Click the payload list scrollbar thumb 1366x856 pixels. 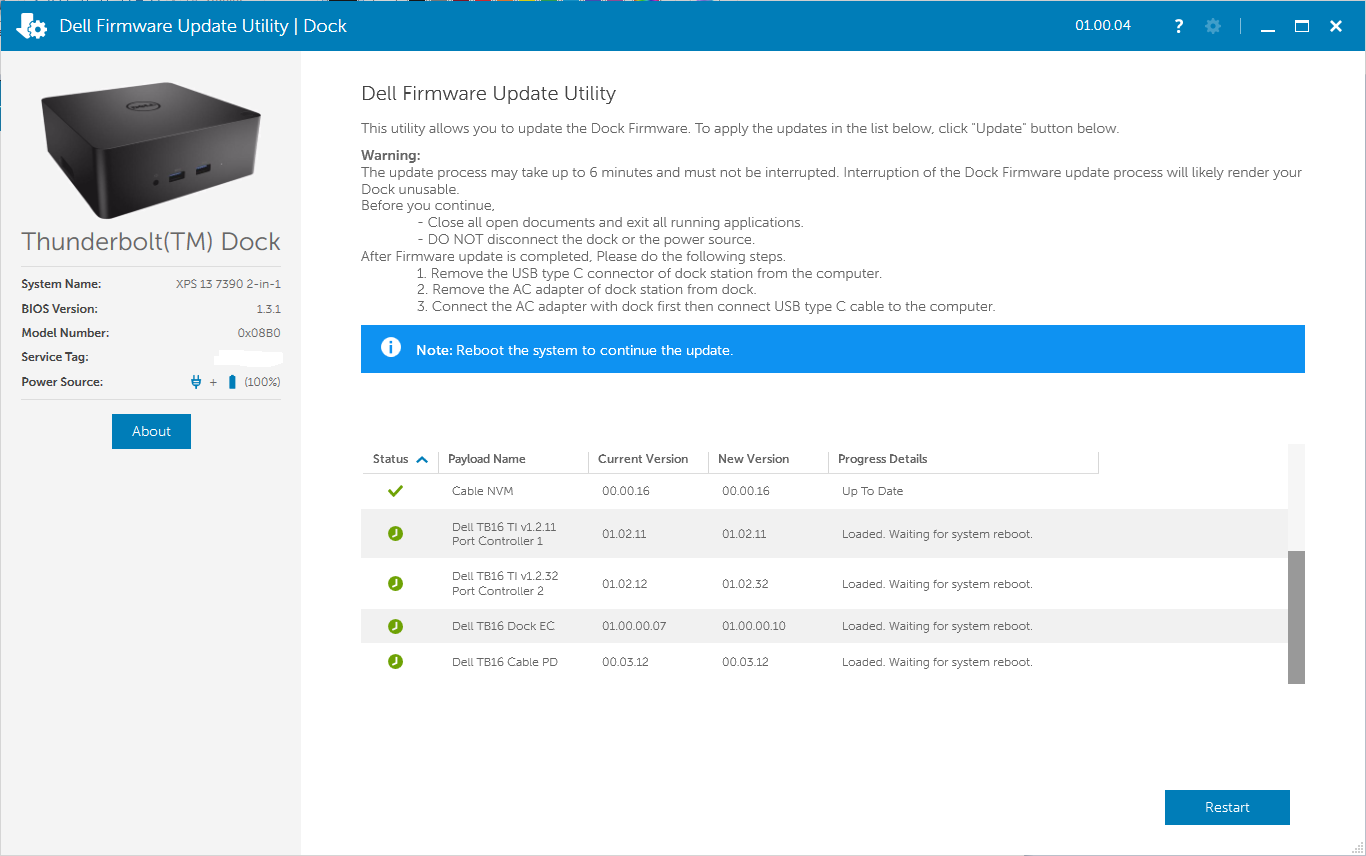[x=1296, y=617]
